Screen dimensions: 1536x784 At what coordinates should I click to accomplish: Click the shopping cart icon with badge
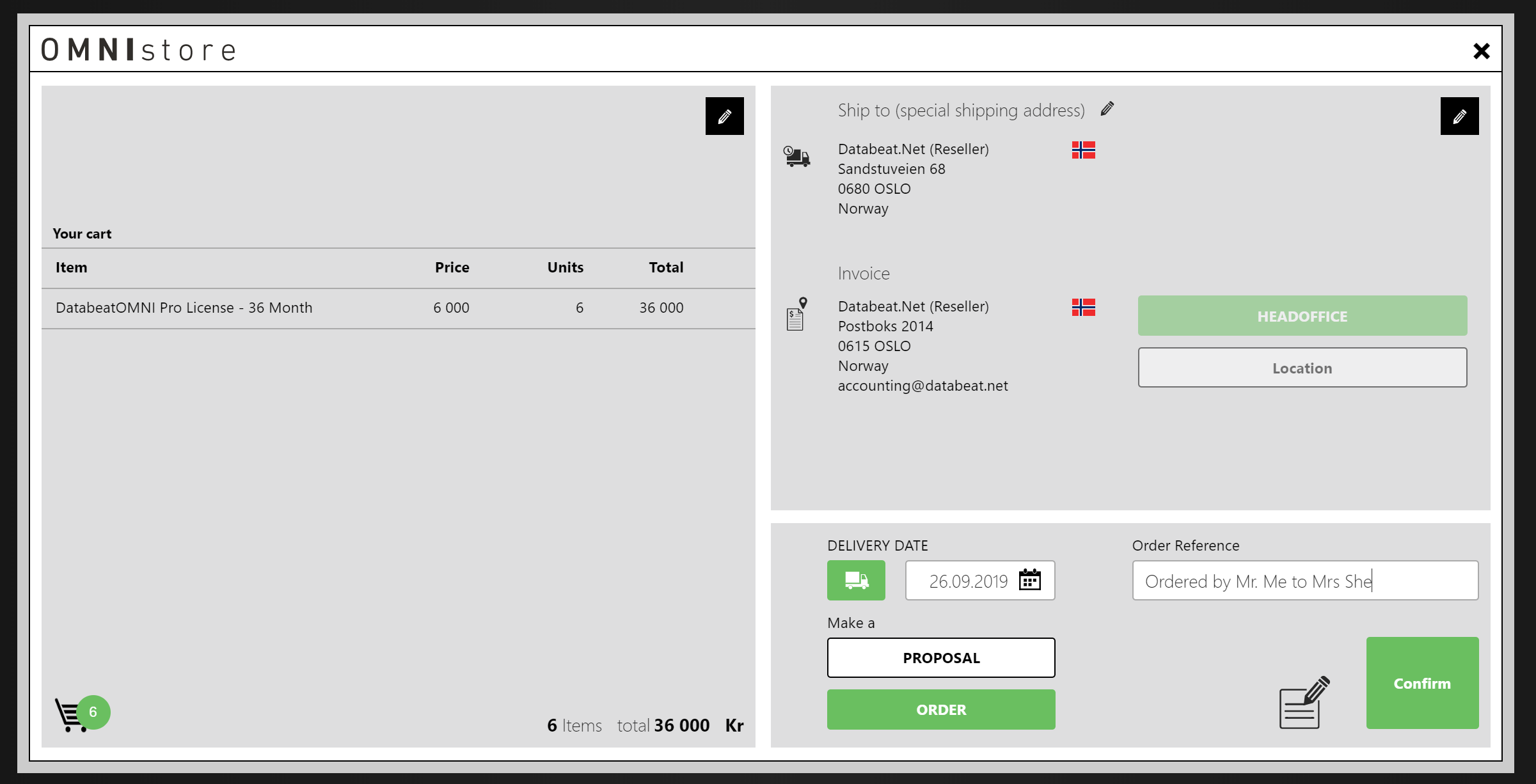coord(82,714)
